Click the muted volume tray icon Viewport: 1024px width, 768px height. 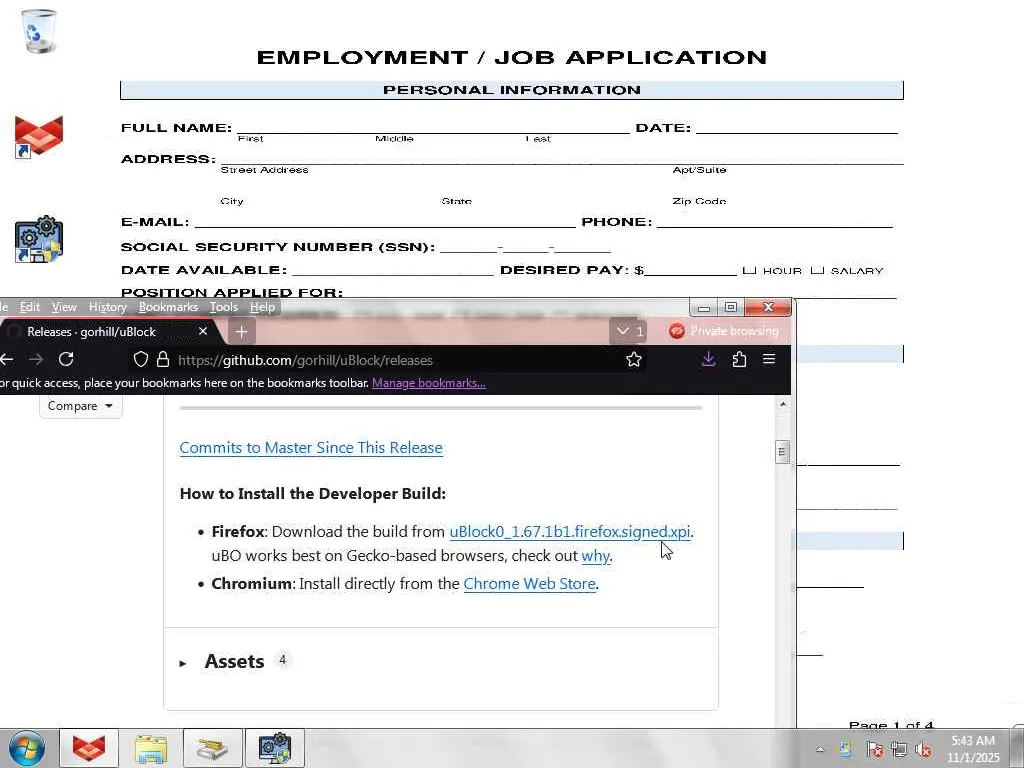pos(923,750)
